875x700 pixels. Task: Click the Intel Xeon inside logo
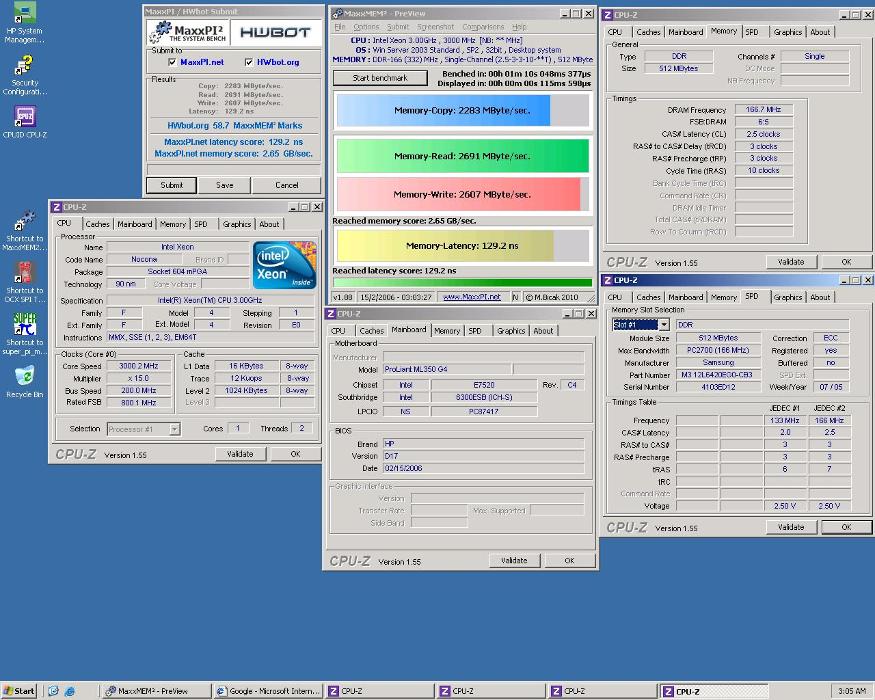285,265
